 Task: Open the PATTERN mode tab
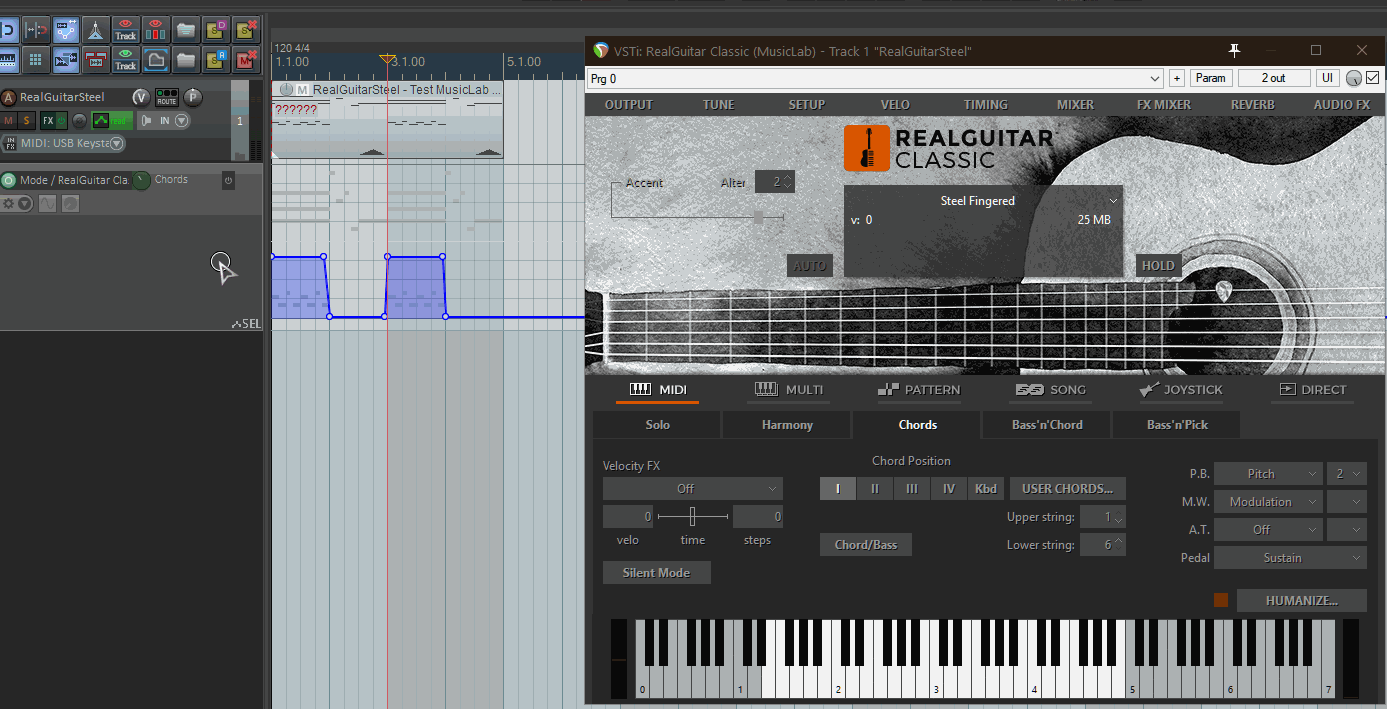pos(918,390)
